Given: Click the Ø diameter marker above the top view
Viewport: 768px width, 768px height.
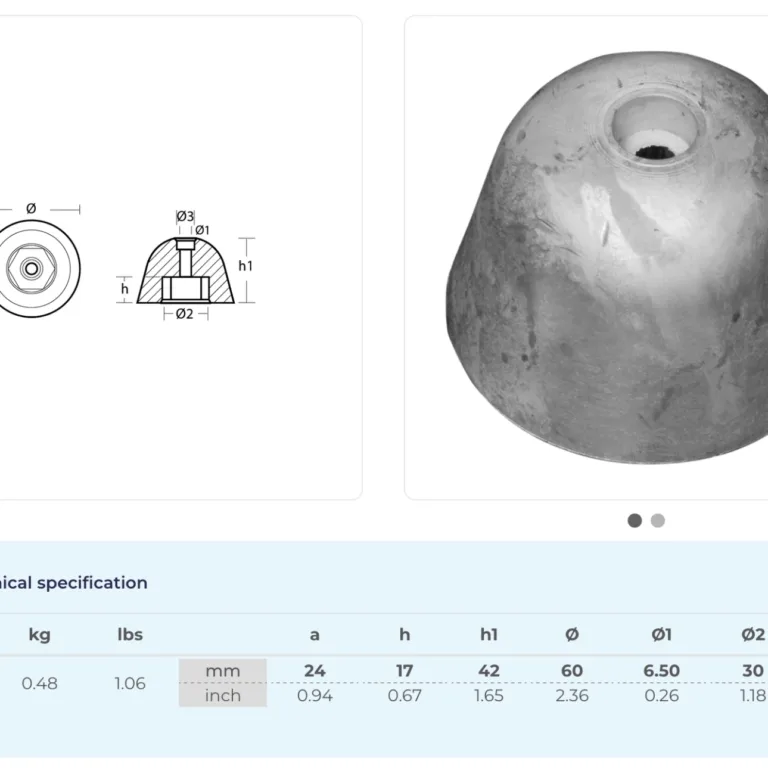Looking at the screenshot, I should coord(31,208).
